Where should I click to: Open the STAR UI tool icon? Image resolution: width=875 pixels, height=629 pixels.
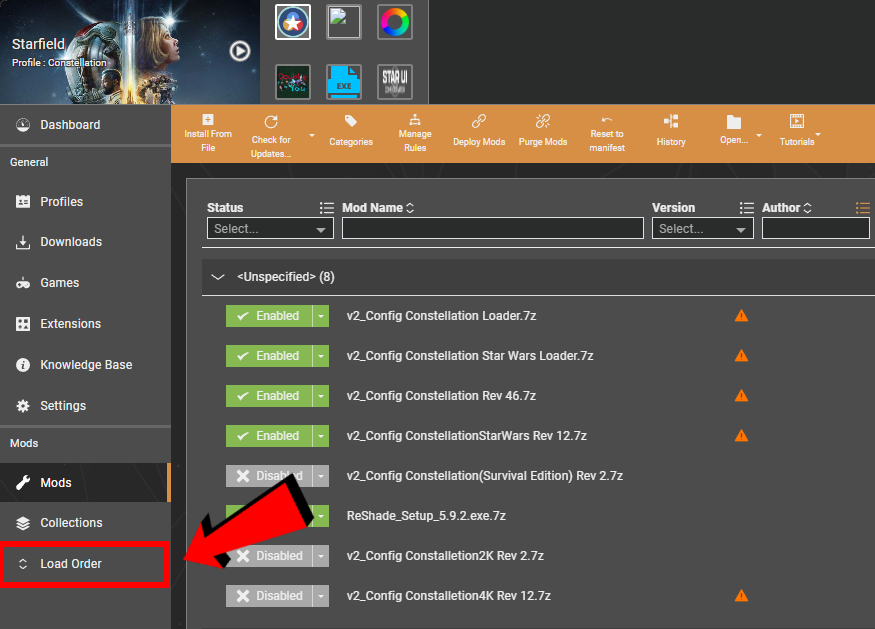click(x=395, y=82)
